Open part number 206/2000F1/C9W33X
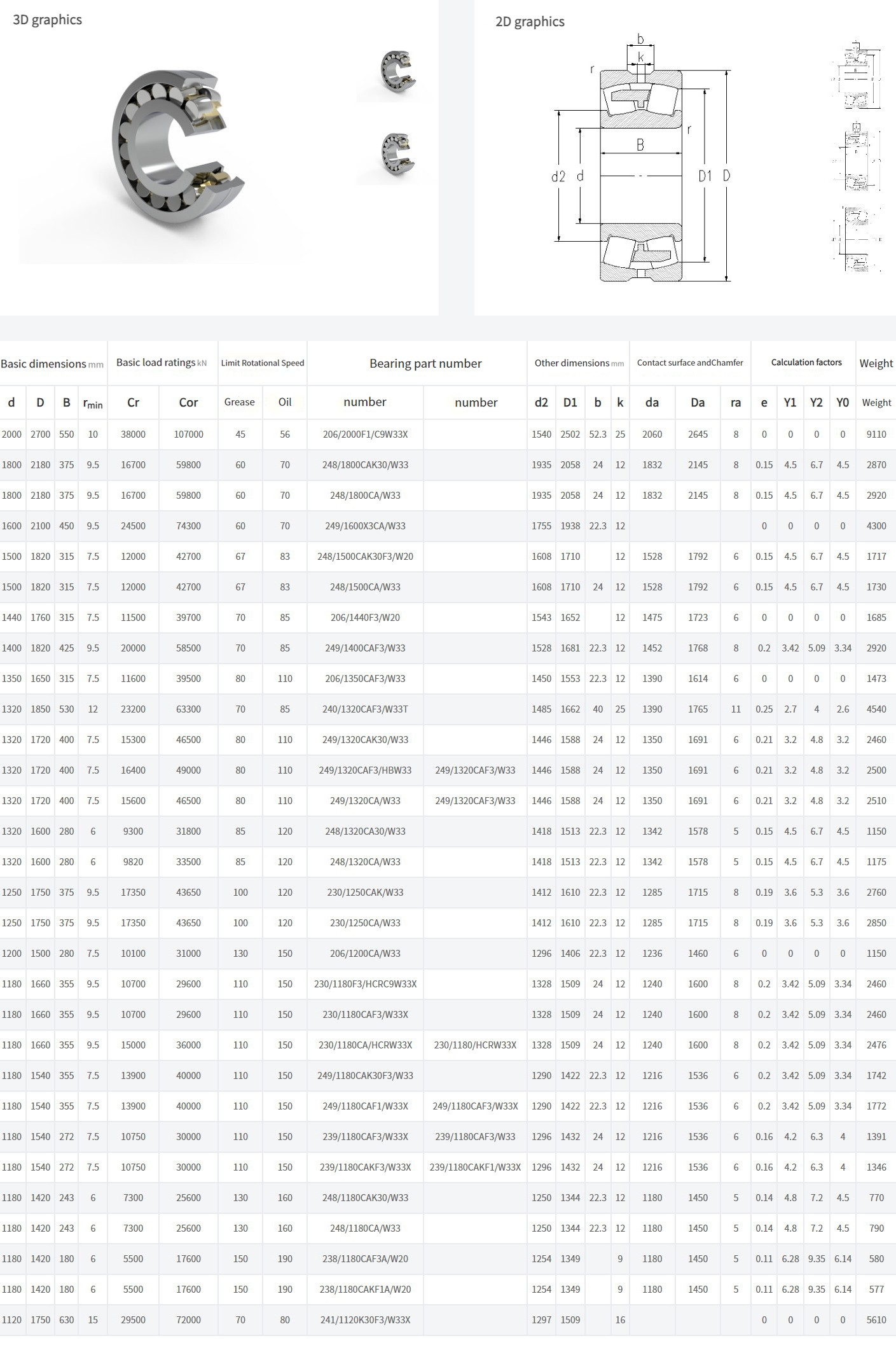The height and width of the screenshot is (1350, 896). click(365, 435)
